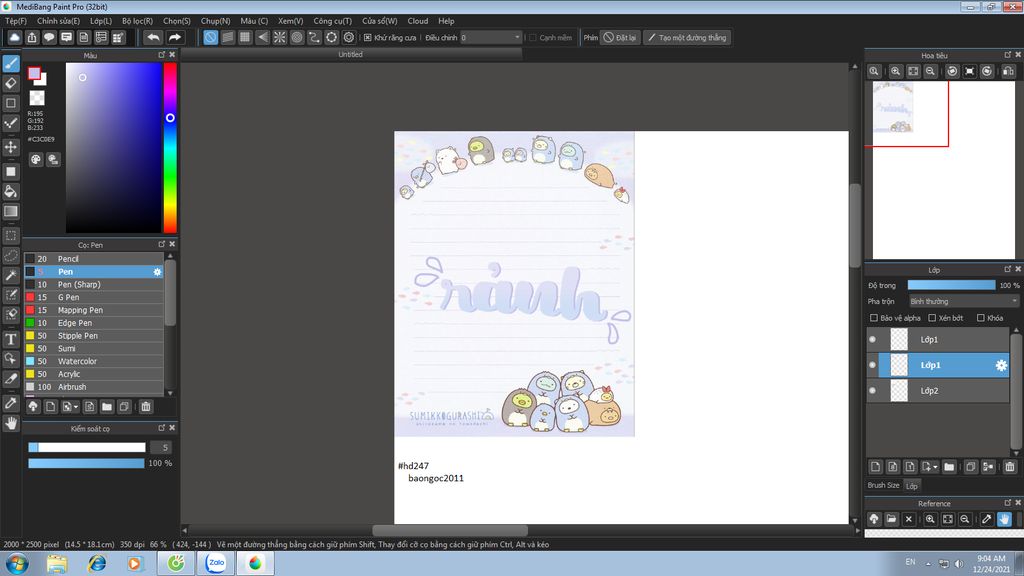Open the Cloud icon in toolbar
Screen dimensions: 1024x576
14,37
